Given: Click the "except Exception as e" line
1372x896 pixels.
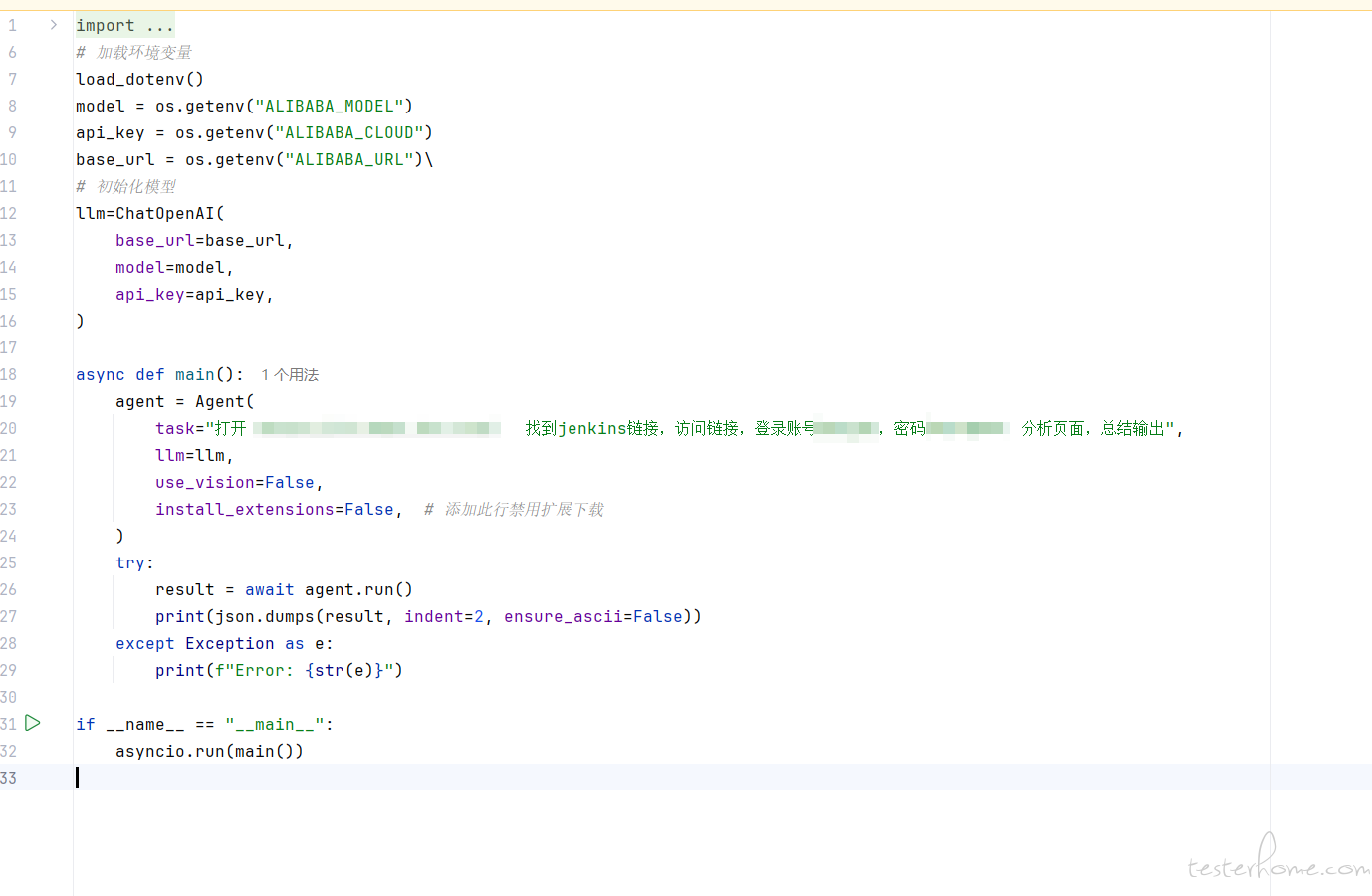Looking at the screenshot, I should click(x=224, y=644).
